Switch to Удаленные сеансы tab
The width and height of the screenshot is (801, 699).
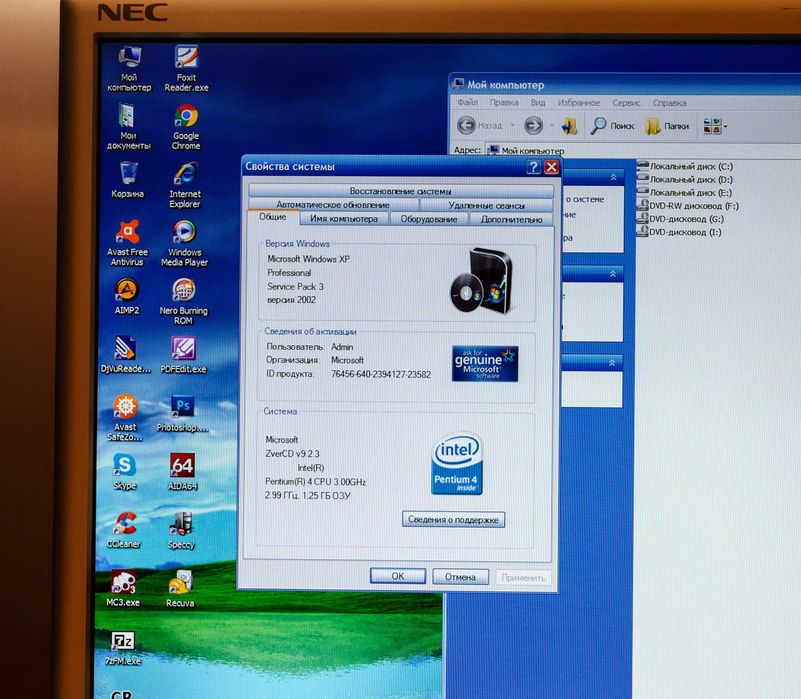(486, 205)
